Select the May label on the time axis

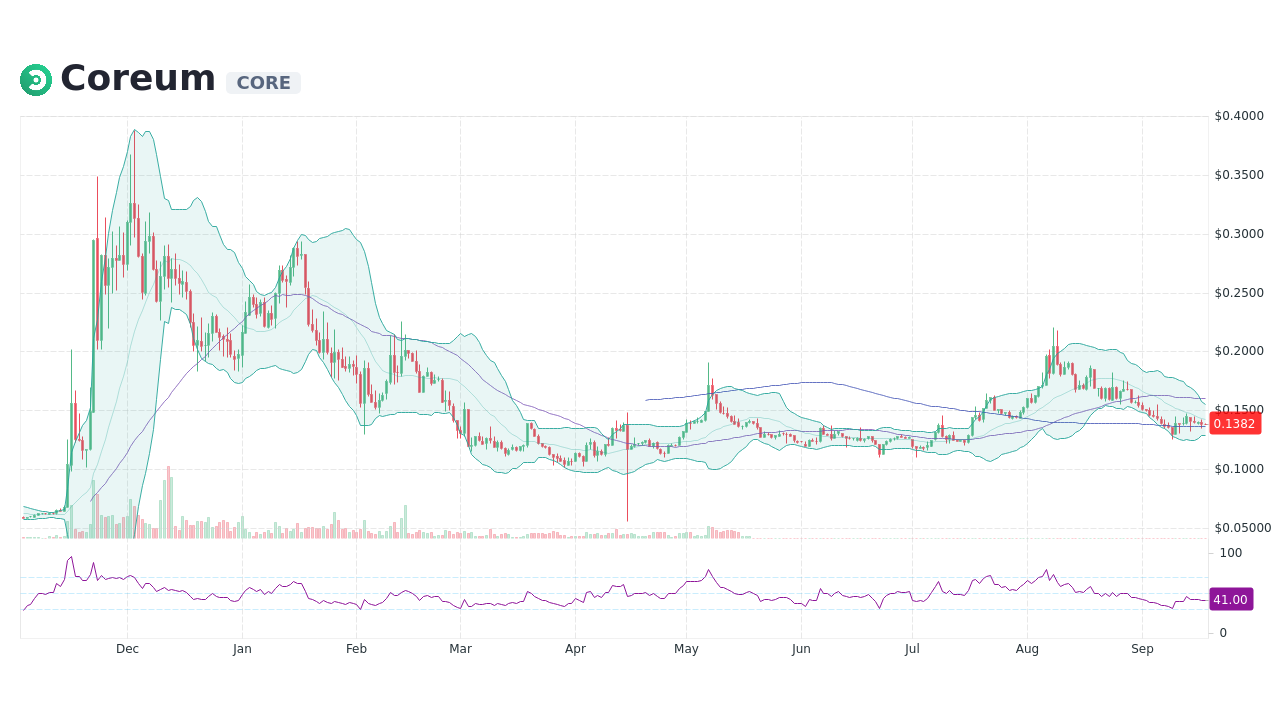(x=686, y=648)
